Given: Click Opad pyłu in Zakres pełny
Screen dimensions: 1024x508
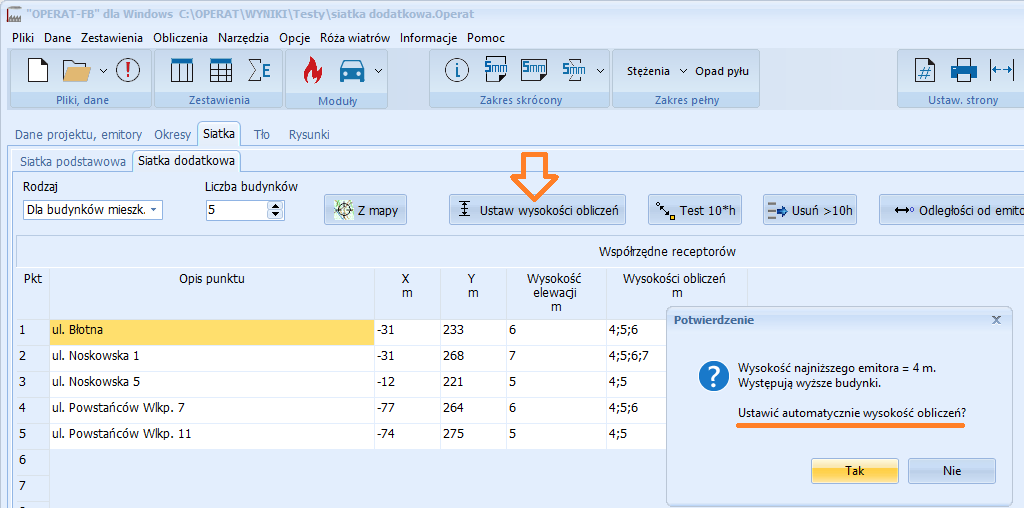Looking at the screenshot, I should [x=722, y=71].
